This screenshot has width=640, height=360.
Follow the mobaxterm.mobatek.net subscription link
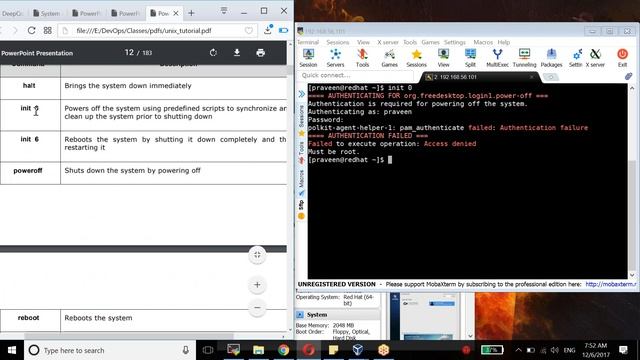[x=611, y=284]
